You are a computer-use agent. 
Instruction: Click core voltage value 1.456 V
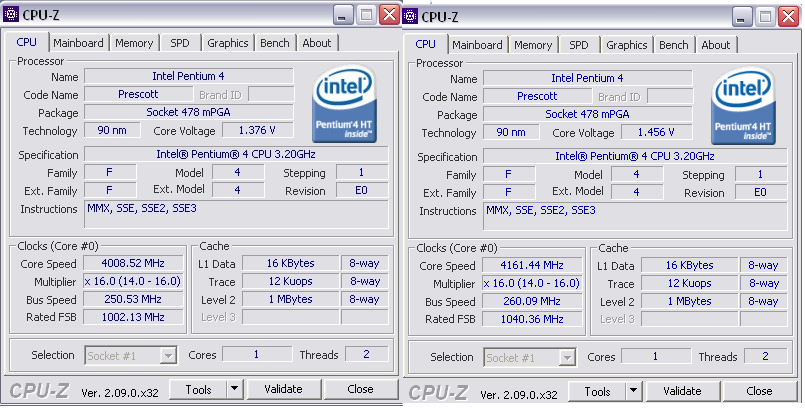pos(657,132)
